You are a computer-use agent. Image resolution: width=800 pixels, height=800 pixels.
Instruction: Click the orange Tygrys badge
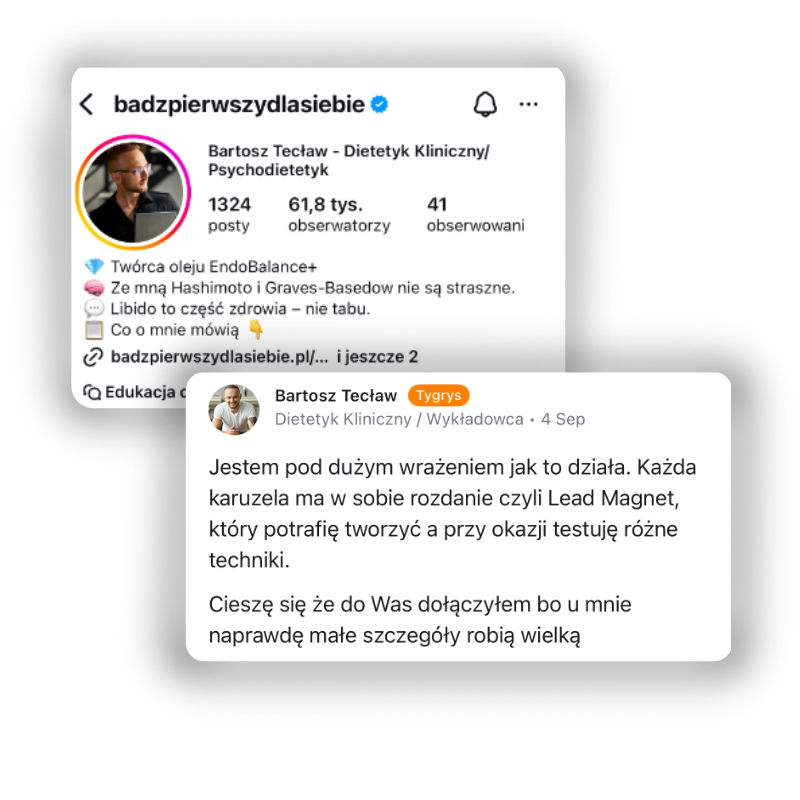click(x=439, y=395)
